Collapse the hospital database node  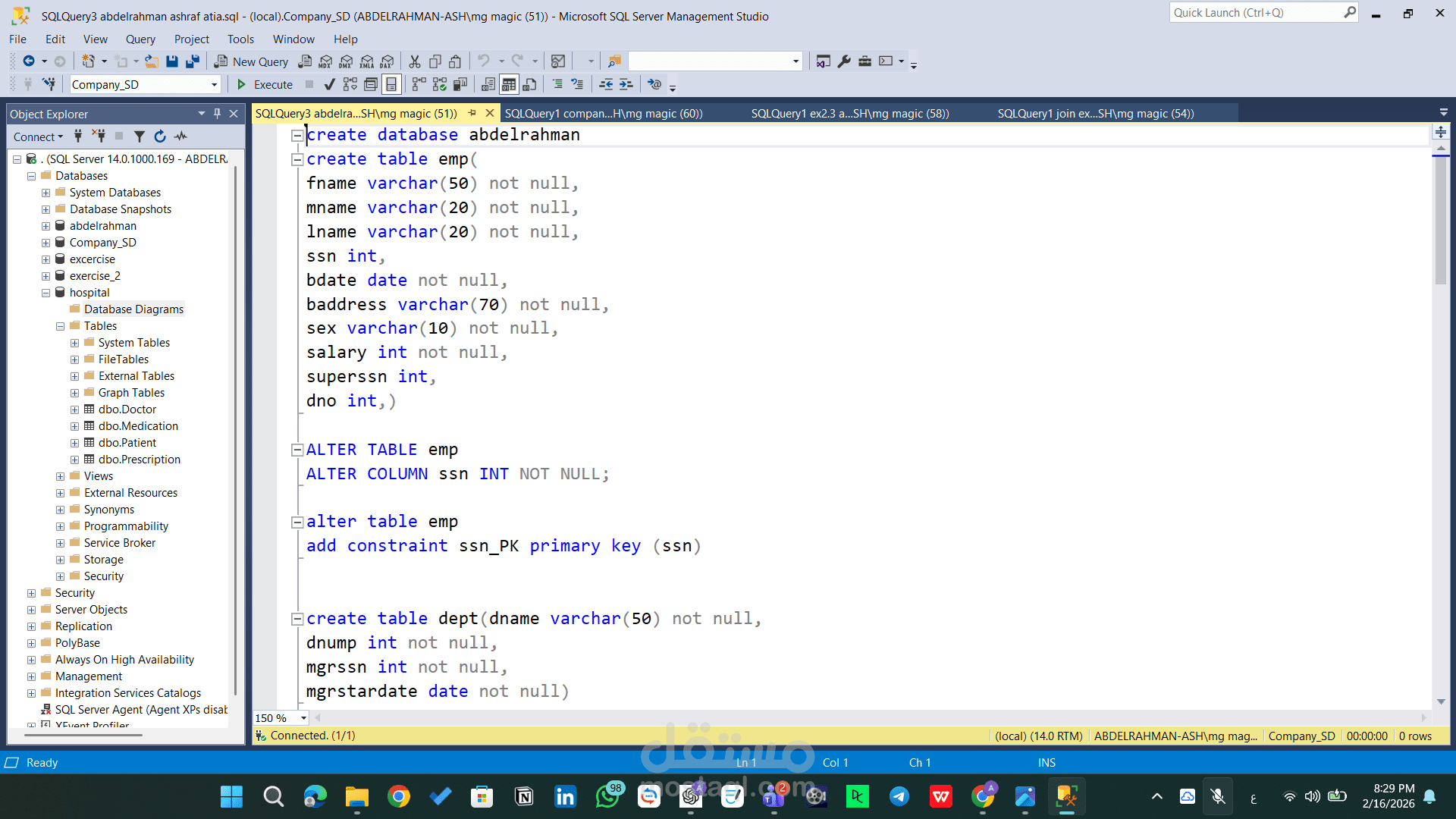point(45,293)
